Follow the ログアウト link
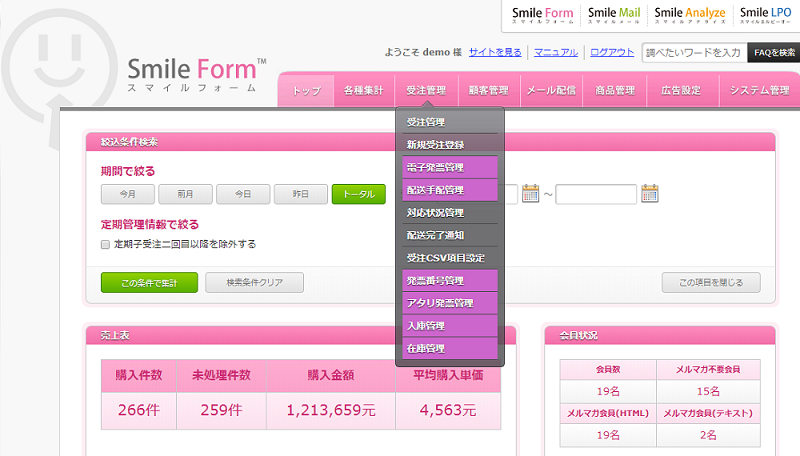 click(612, 52)
